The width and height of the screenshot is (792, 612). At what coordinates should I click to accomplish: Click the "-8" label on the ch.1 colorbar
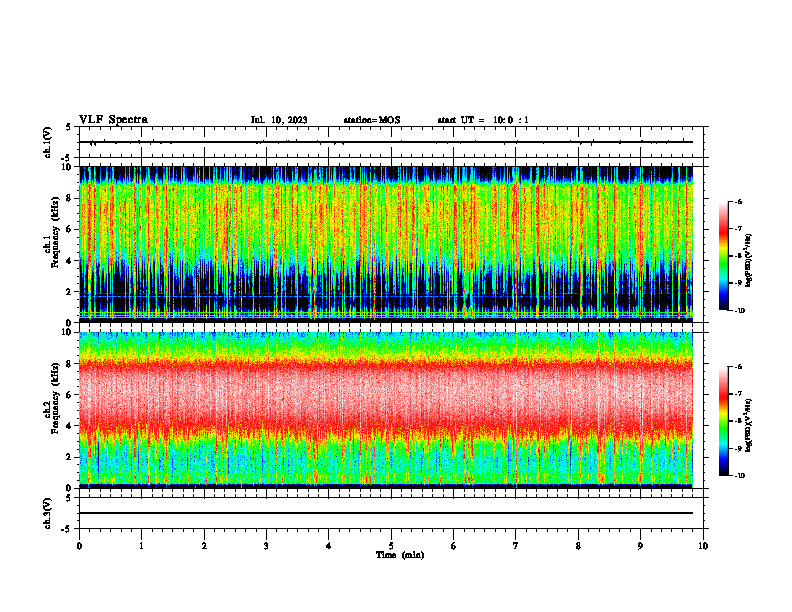tap(739, 256)
